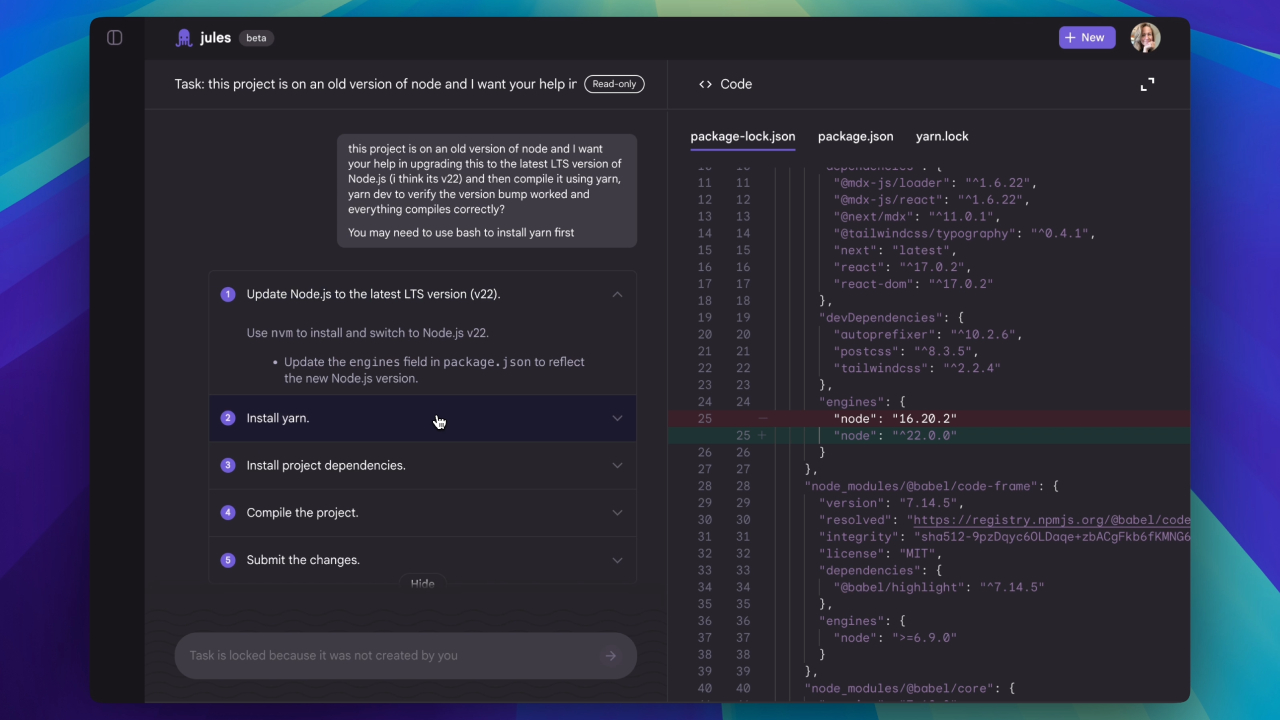Click step number 5 badge
The image size is (1280, 720).
(x=228, y=560)
